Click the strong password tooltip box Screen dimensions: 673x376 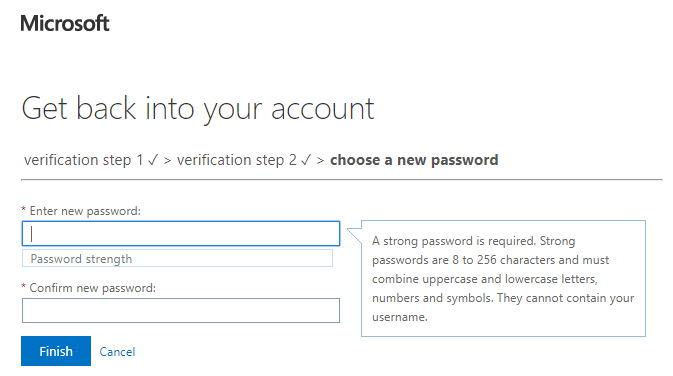pyautogui.click(x=503, y=279)
